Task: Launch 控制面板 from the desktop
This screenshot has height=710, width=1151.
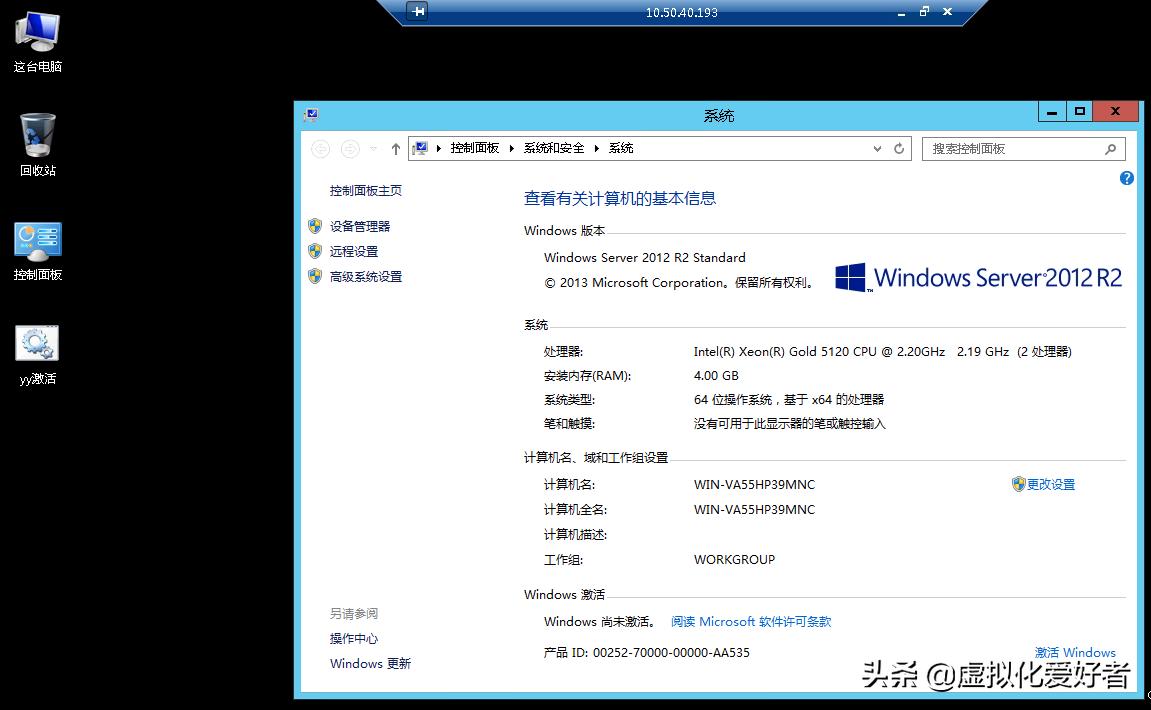Action: [36, 245]
